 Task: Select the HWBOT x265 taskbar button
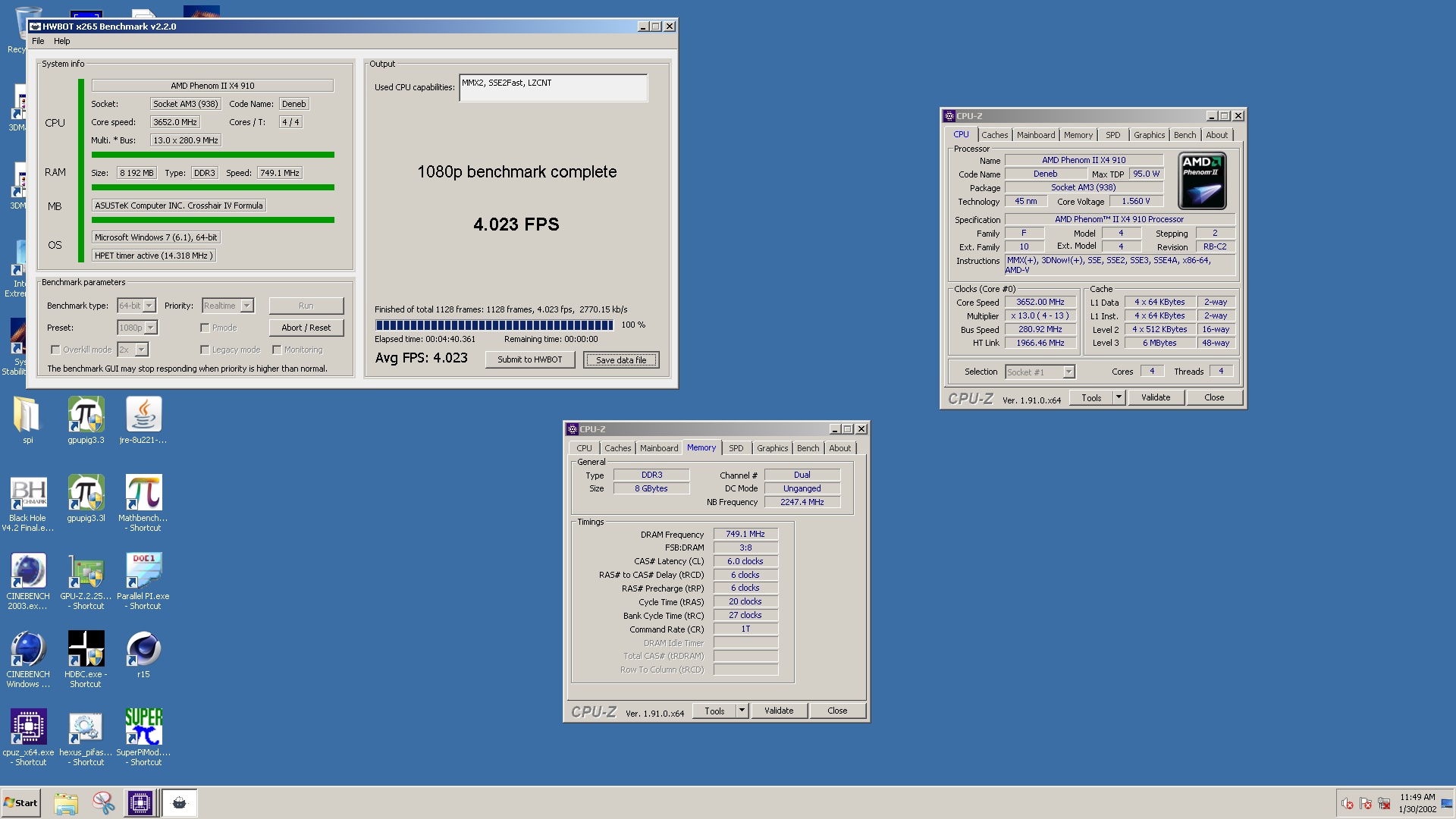(x=180, y=803)
